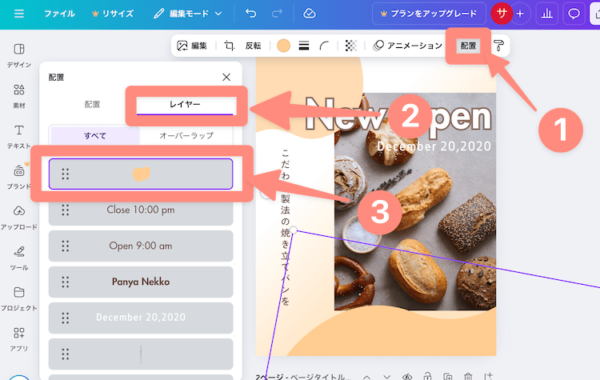The image size is (600, 380).
Task: Toggle the page lock icon
Action: coord(427,377)
